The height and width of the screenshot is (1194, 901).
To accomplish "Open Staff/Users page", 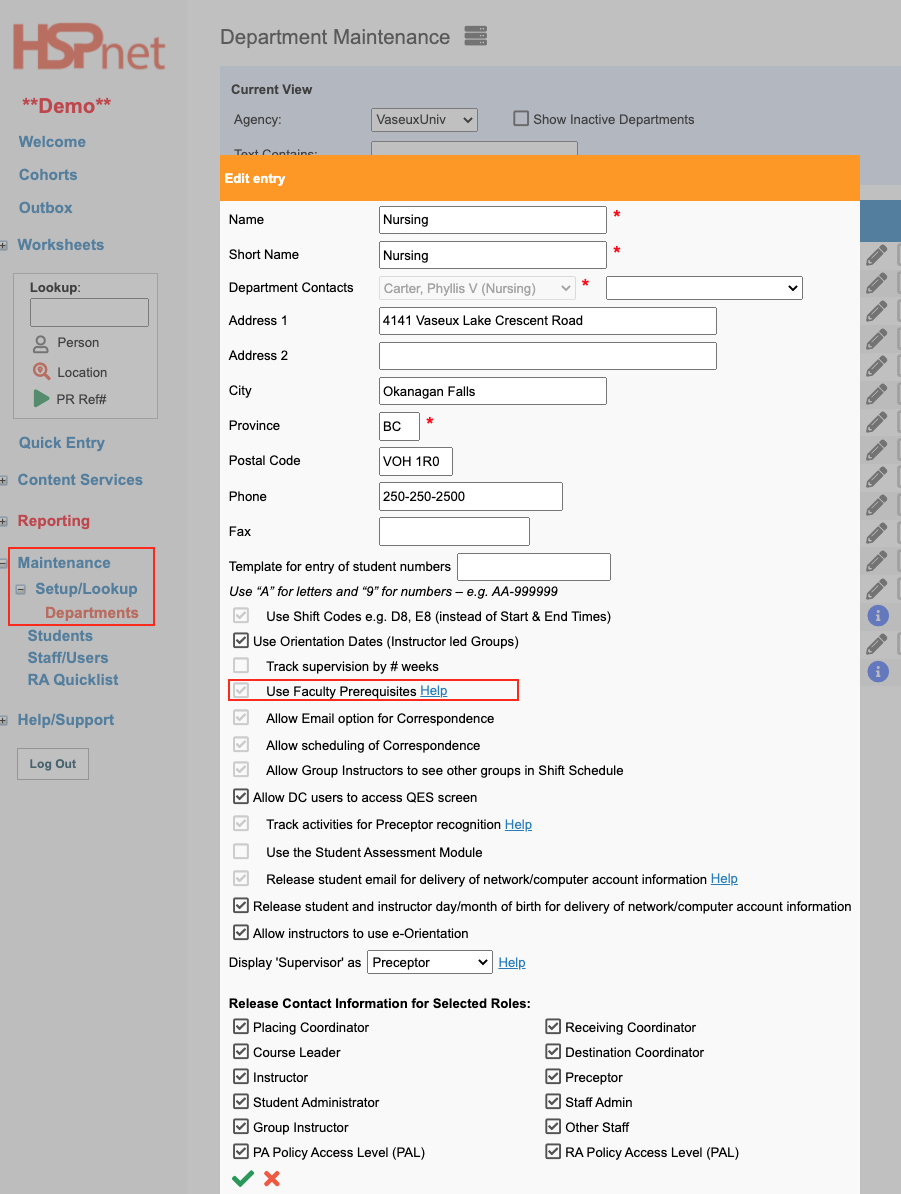I will 68,657.
